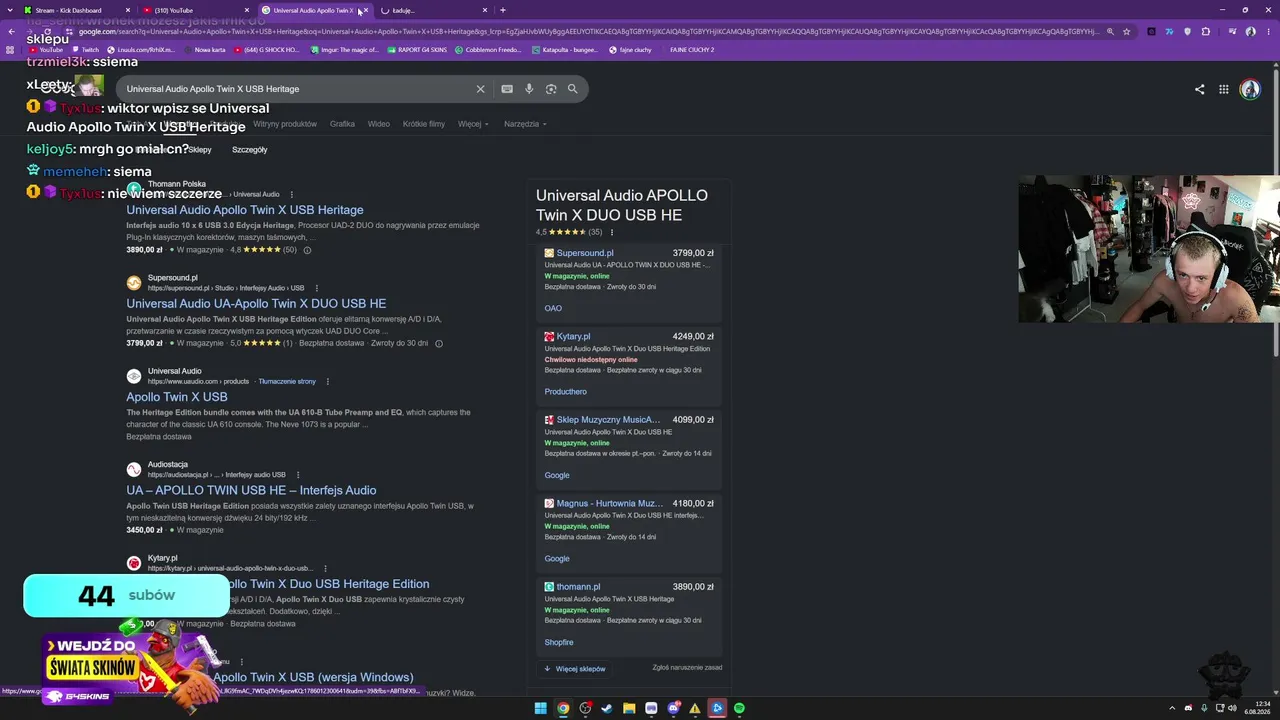Expand the Więcej sklepów store list
The width and height of the screenshot is (1280, 720).
[x=575, y=669]
